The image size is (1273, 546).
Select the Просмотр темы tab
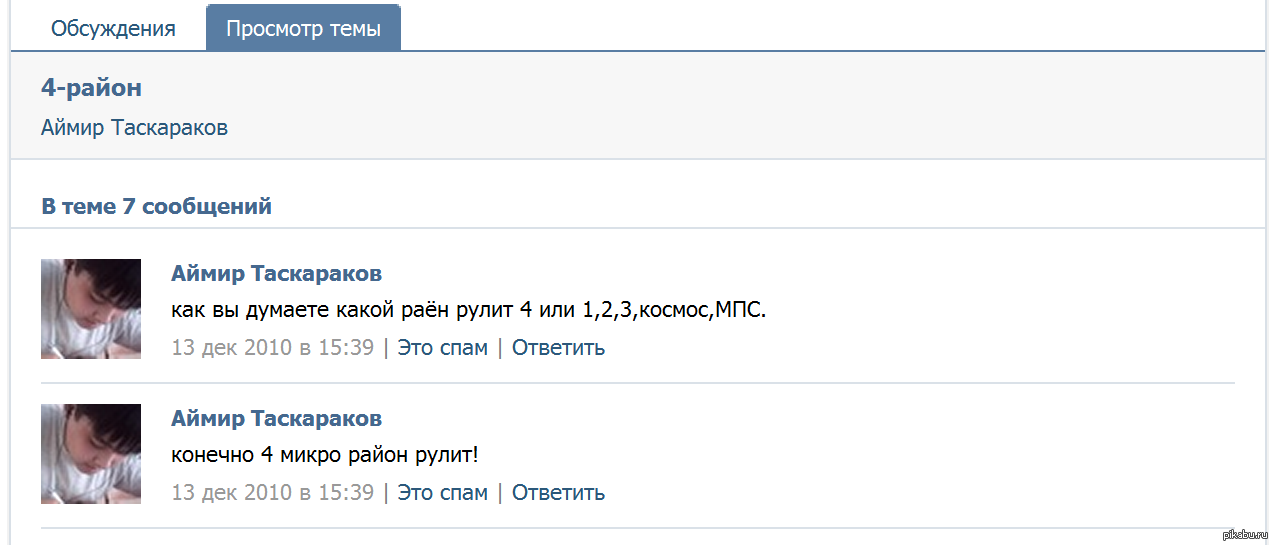pyautogui.click(x=303, y=28)
